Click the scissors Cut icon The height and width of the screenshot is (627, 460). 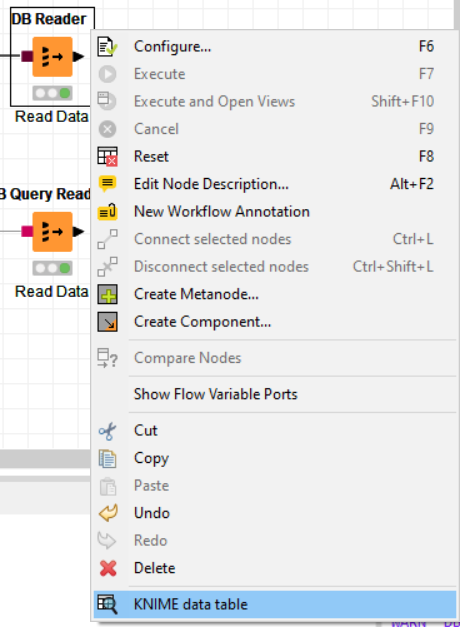click(x=107, y=431)
